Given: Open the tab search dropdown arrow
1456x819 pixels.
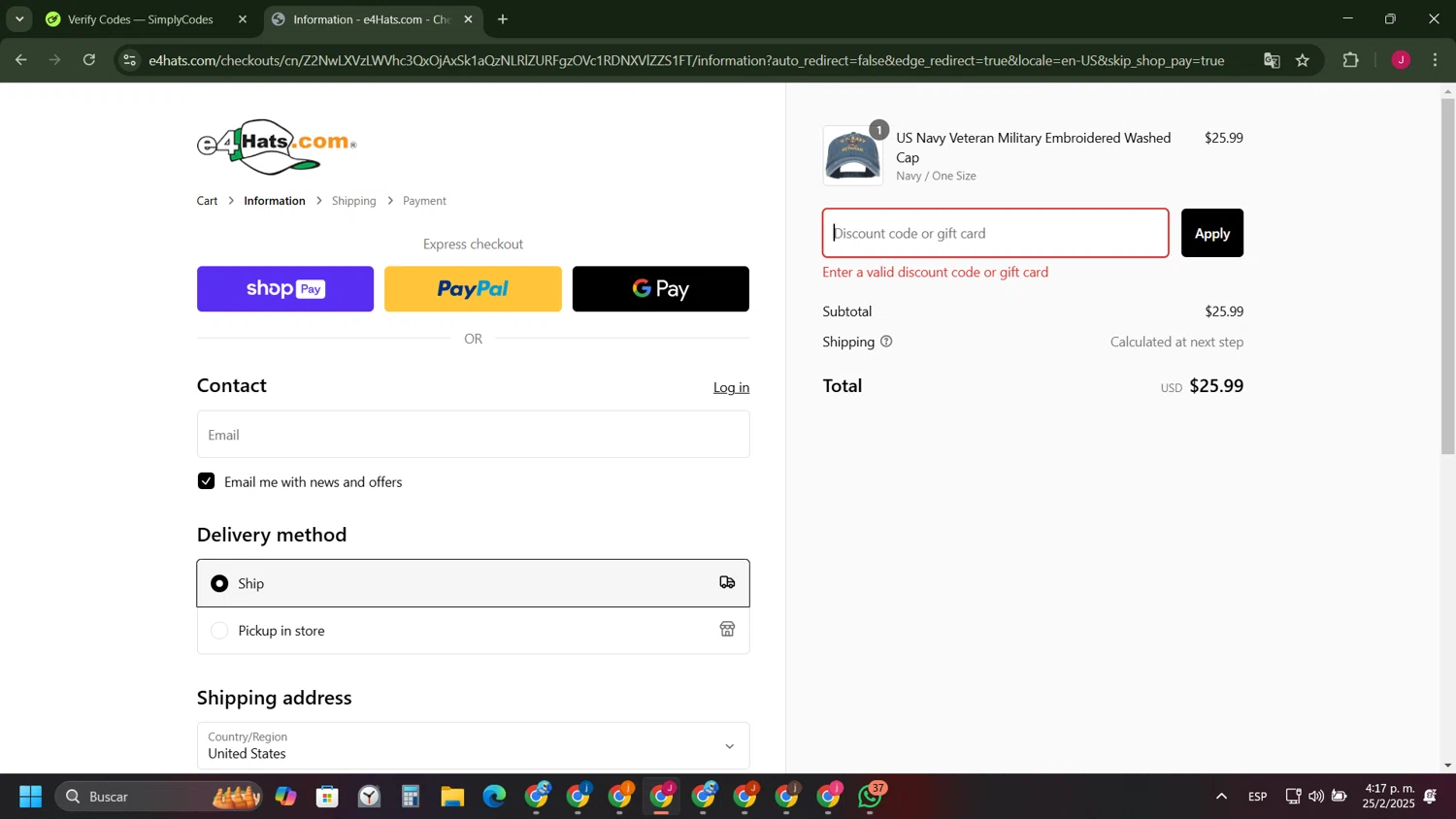Looking at the screenshot, I should (x=19, y=19).
